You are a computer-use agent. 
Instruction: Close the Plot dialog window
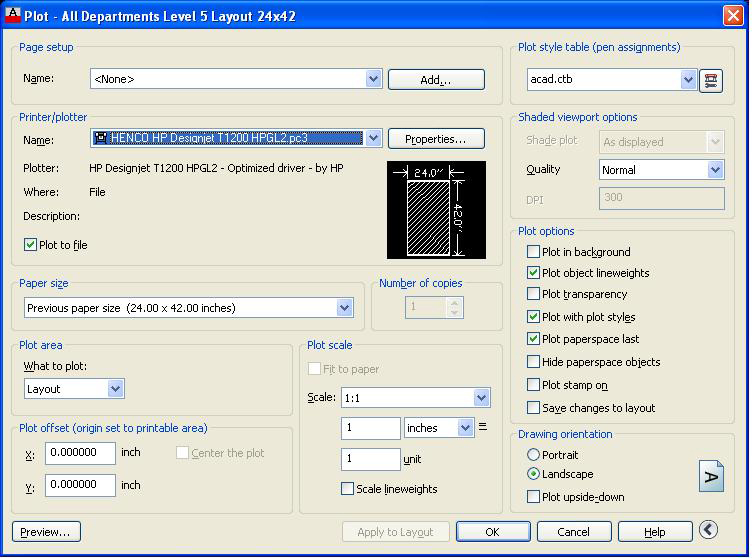coord(733,15)
